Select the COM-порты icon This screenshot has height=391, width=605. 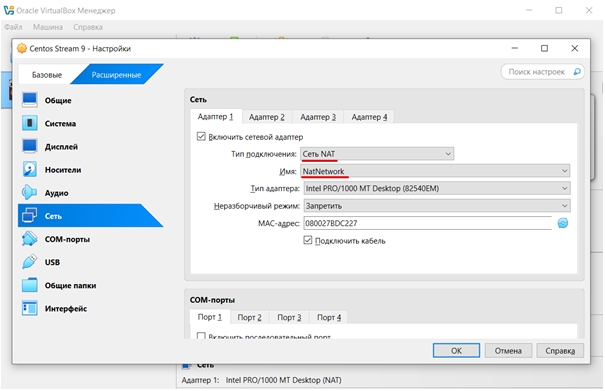coord(30,239)
